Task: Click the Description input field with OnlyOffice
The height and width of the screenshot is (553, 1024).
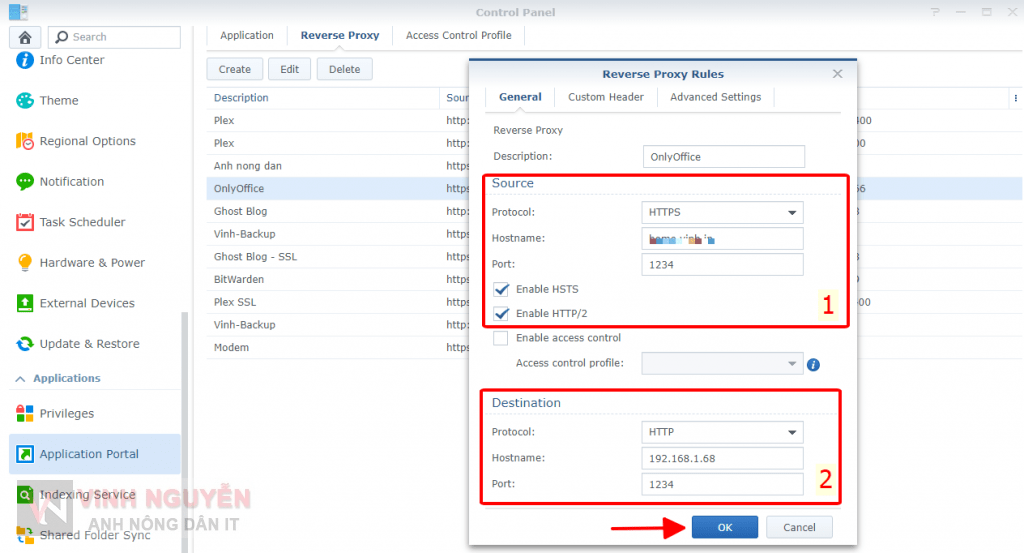Action: pos(724,157)
